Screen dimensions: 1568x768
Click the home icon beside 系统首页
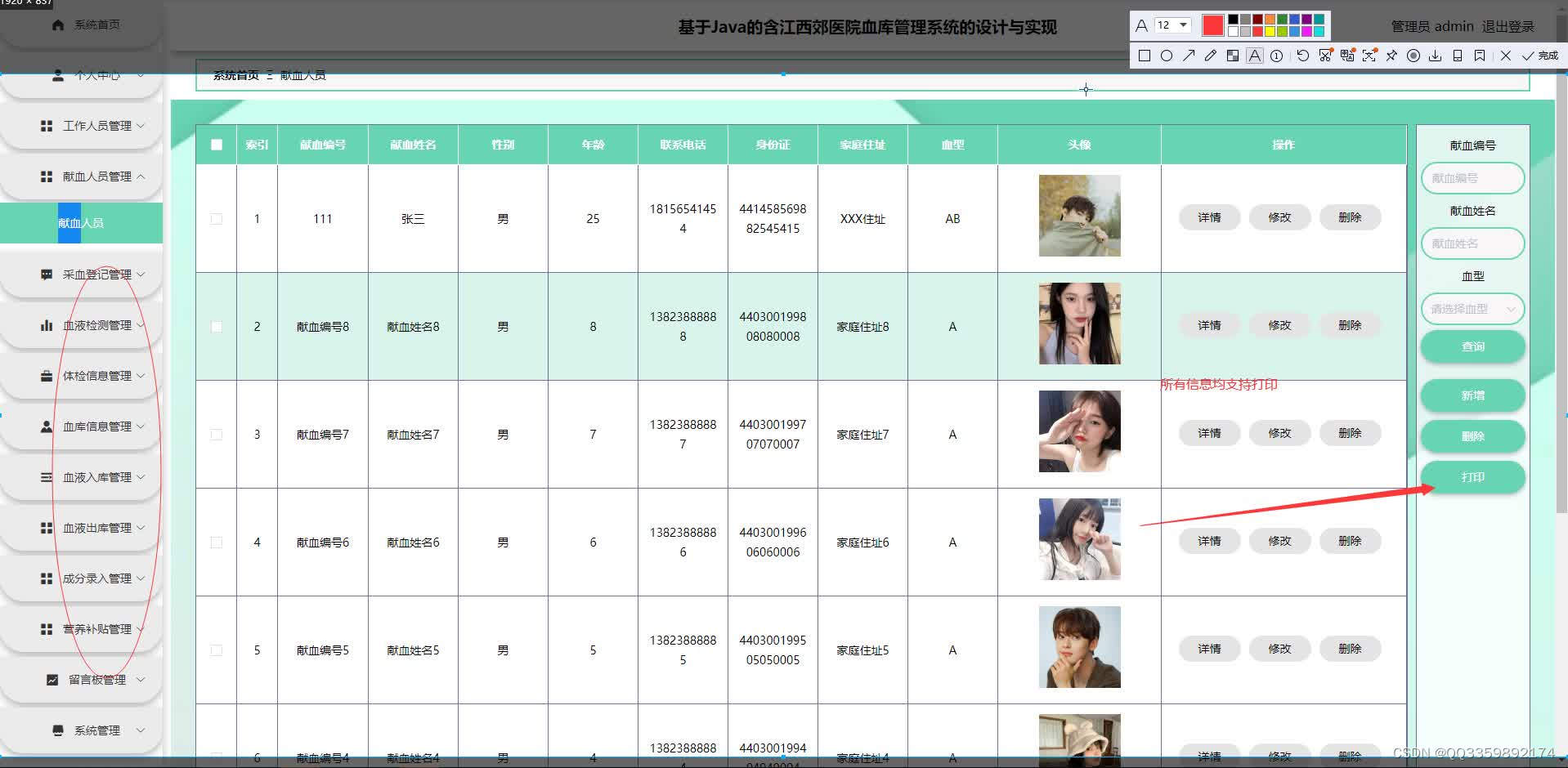57,25
